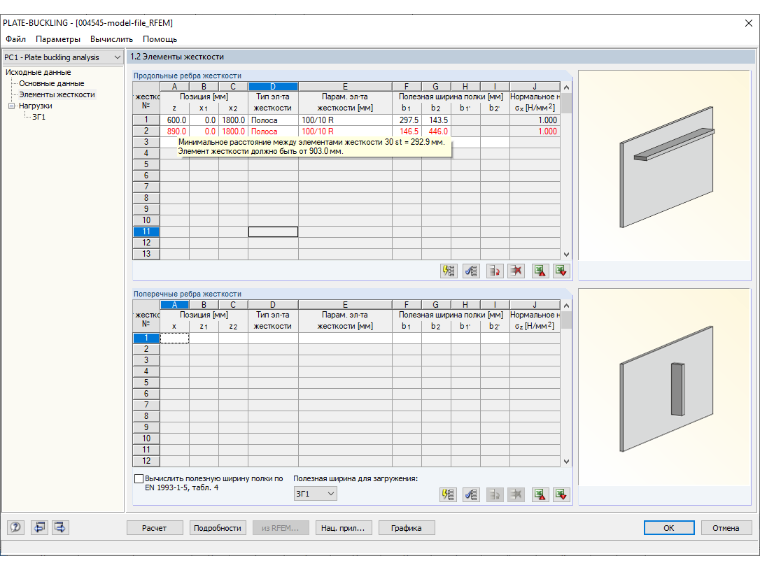Image resolution: width=760 pixels, height=570 pixels.
Task: Select Элементы жесткости in the tree
Action: [57, 95]
